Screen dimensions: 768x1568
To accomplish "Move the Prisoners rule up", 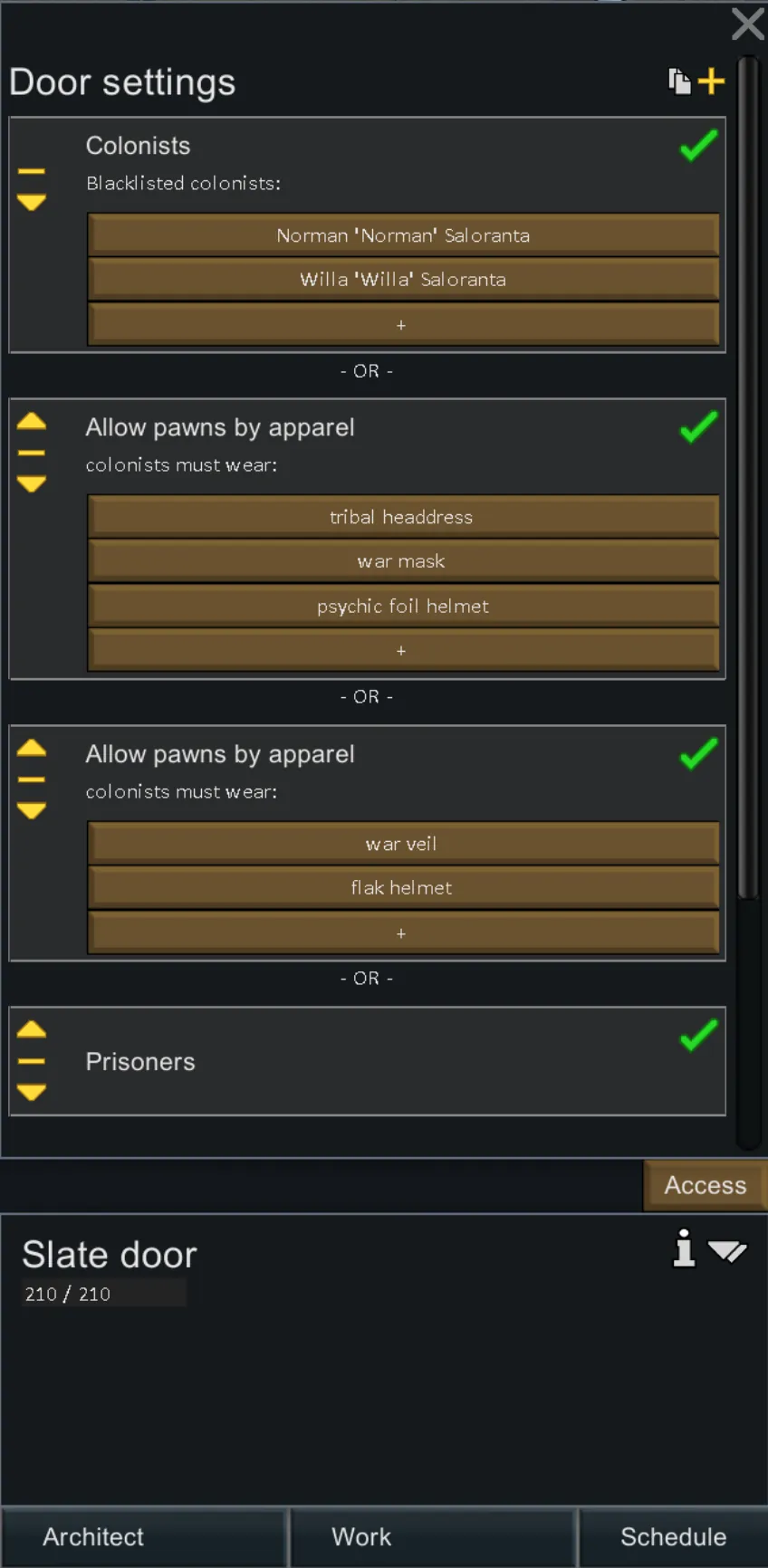I will pyautogui.click(x=32, y=1030).
